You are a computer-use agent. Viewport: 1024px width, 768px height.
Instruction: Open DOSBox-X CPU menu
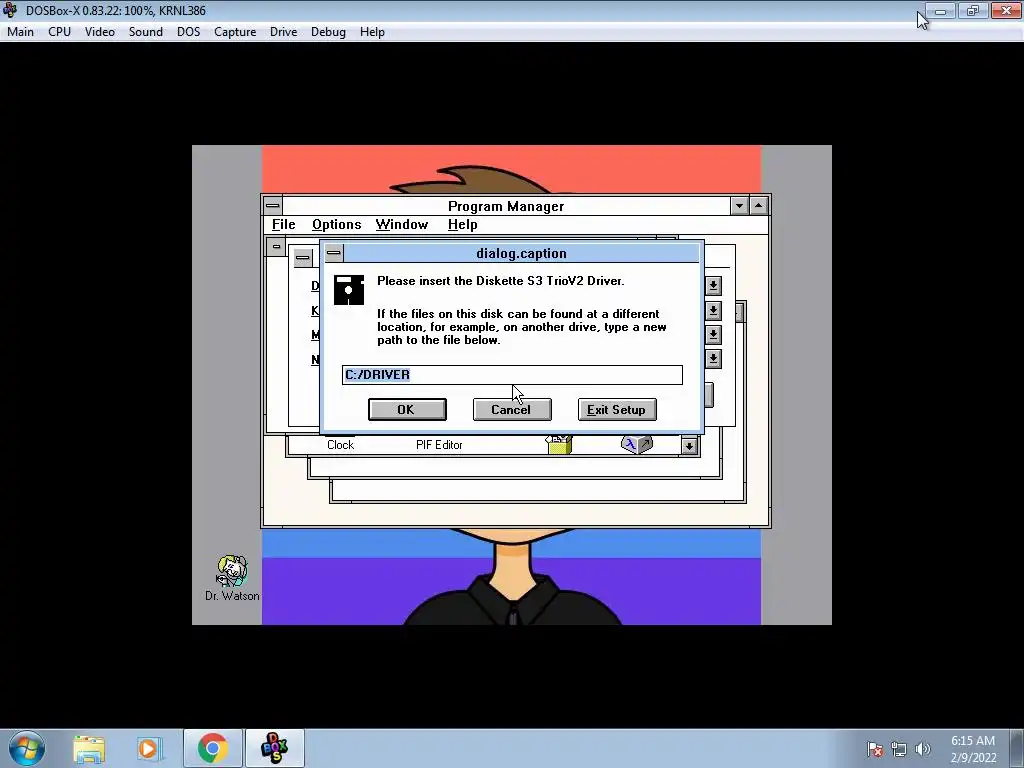tap(59, 32)
